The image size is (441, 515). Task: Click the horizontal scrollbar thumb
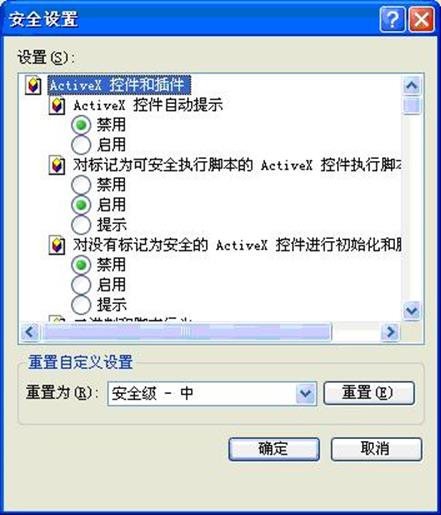tap(186, 332)
